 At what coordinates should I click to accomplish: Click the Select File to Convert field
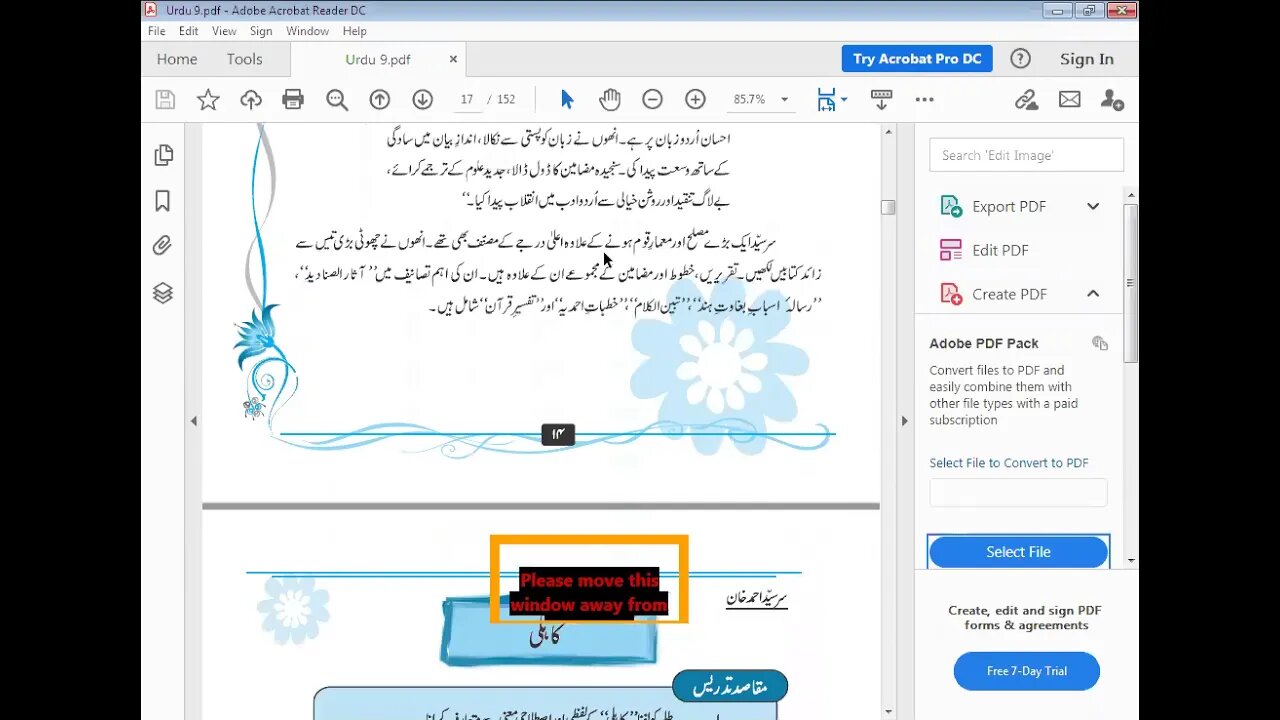[1018, 493]
